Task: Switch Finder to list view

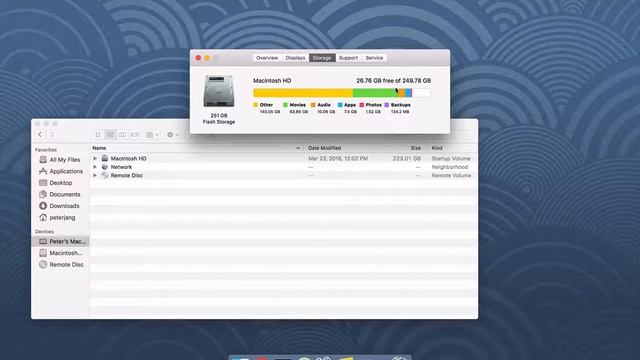Action: tap(110, 135)
